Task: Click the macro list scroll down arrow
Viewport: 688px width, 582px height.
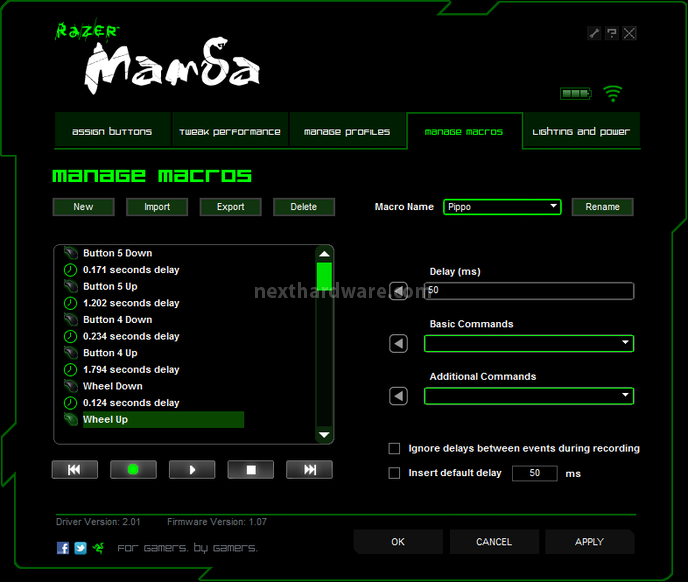Action: [324, 435]
